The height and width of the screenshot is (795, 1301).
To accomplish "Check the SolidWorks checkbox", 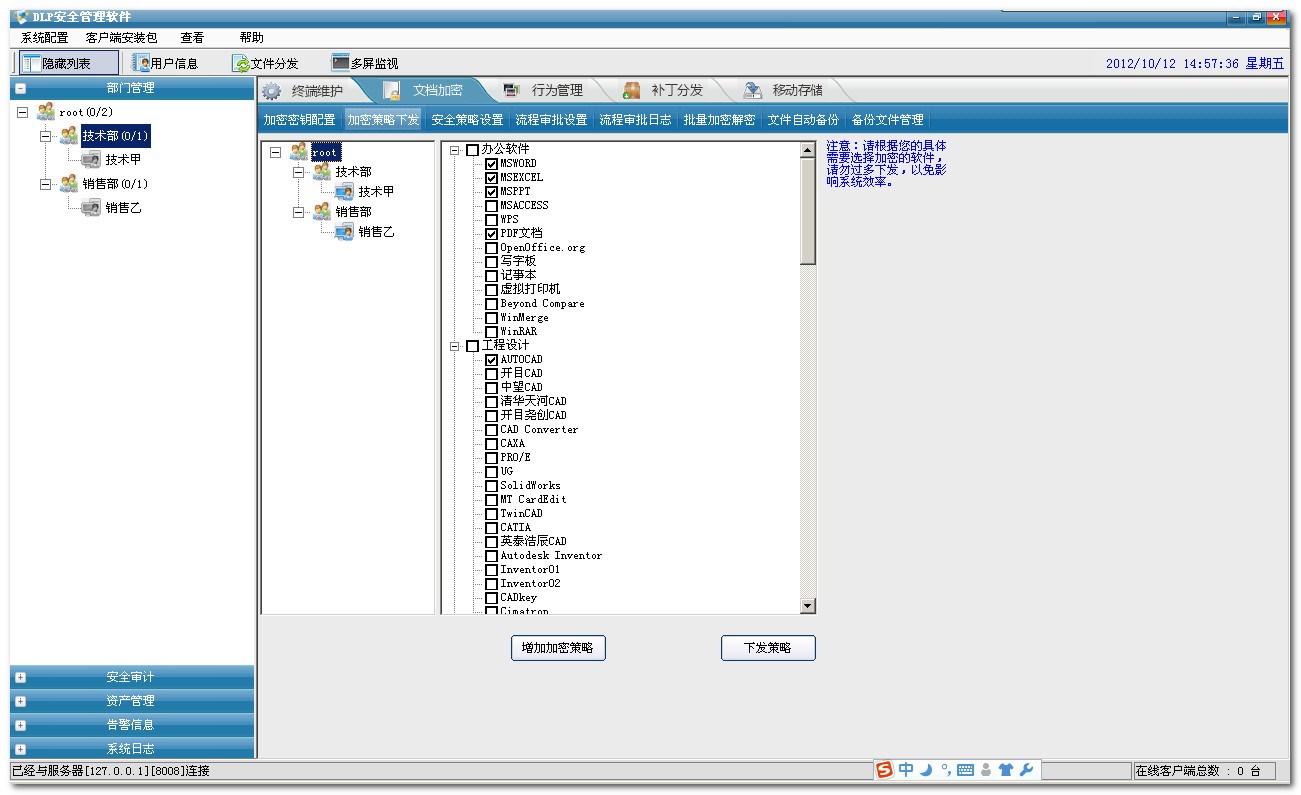I will (x=491, y=485).
